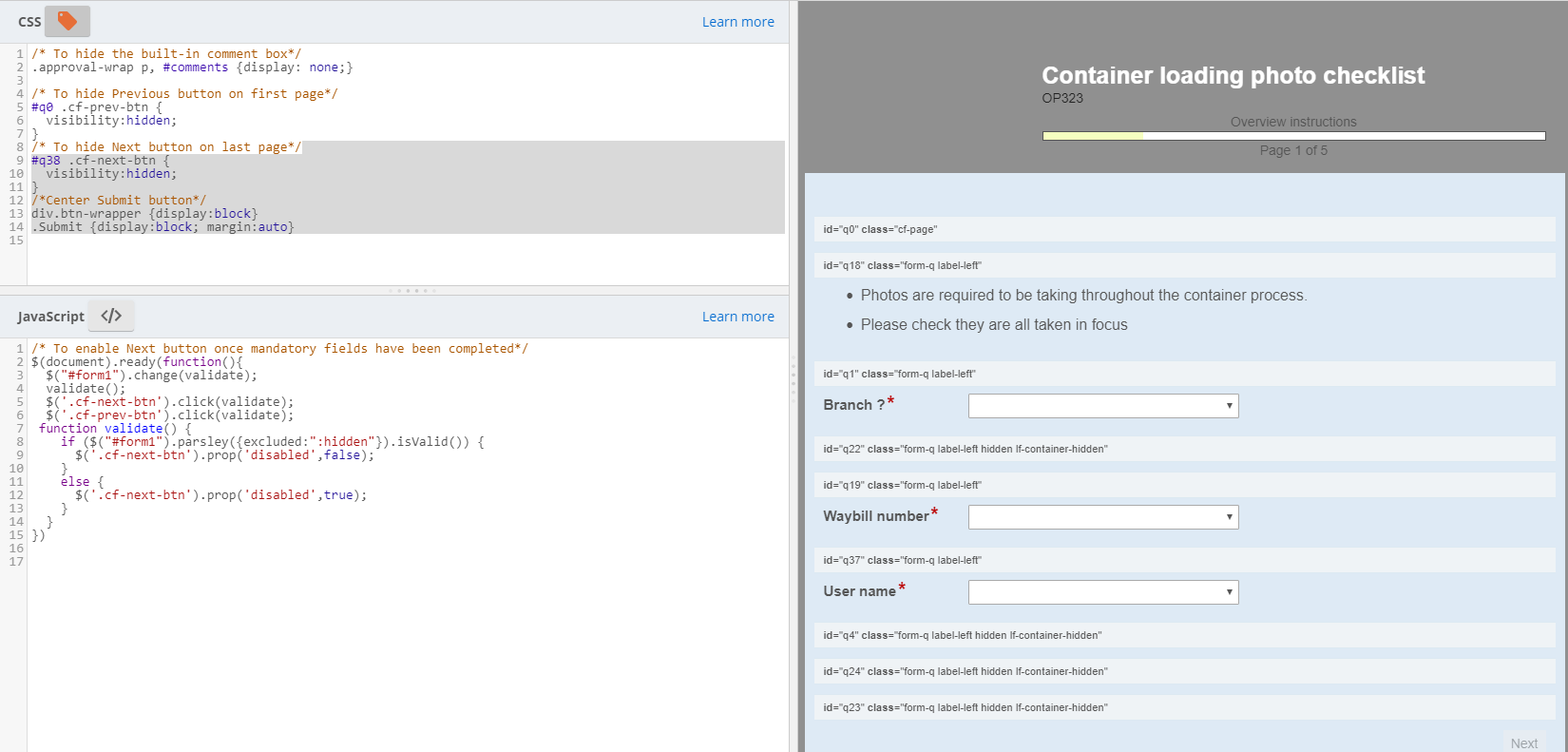Click the orange tag icon beside CSS

coord(67,21)
